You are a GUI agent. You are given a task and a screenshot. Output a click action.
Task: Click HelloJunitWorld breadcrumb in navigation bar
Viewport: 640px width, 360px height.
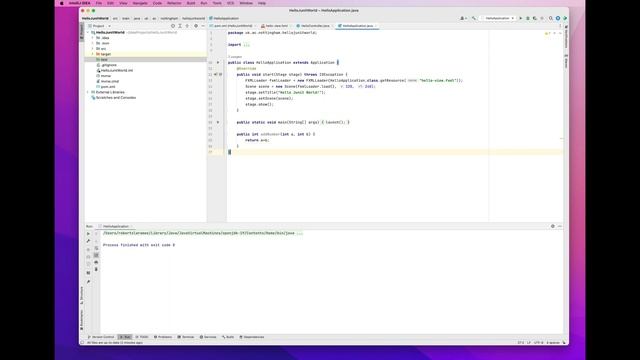pos(96,18)
